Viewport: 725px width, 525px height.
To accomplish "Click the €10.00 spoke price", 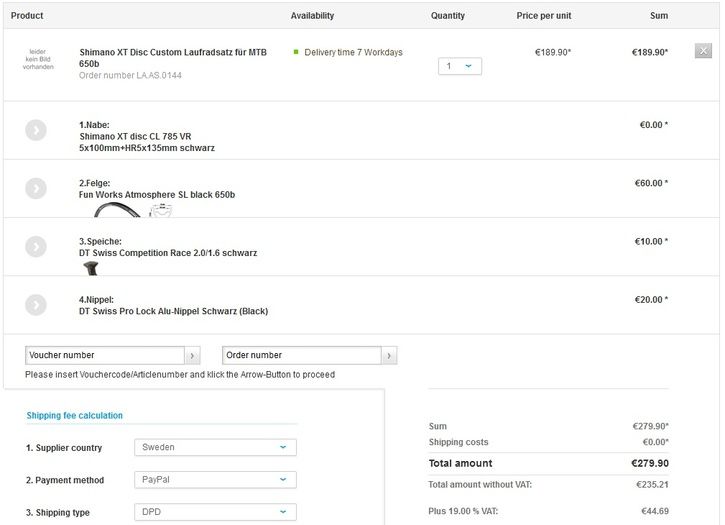I will pos(651,241).
